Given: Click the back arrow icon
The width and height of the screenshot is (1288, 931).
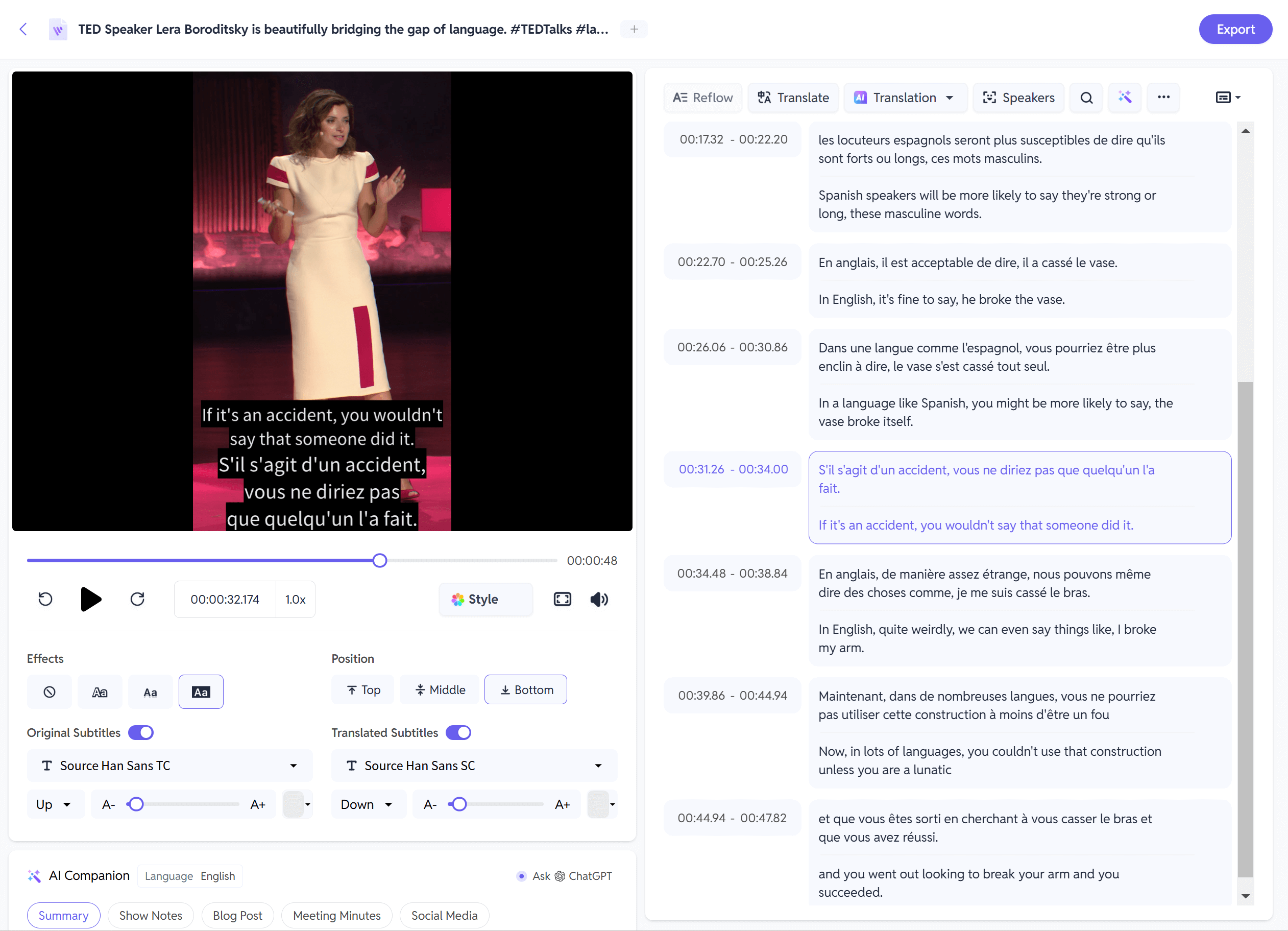Looking at the screenshot, I should pyautogui.click(x=23, y=29).
